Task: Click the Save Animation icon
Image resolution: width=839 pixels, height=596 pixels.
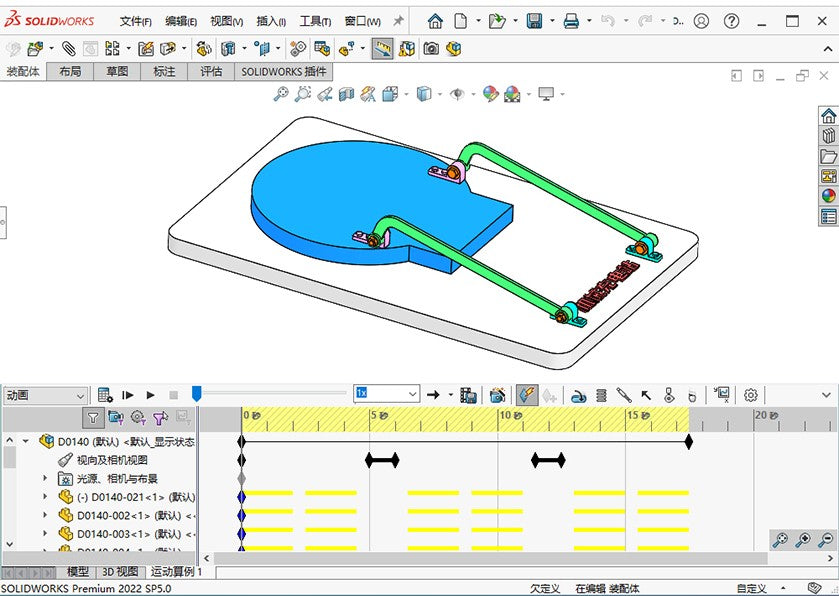Action: [468, 395]
